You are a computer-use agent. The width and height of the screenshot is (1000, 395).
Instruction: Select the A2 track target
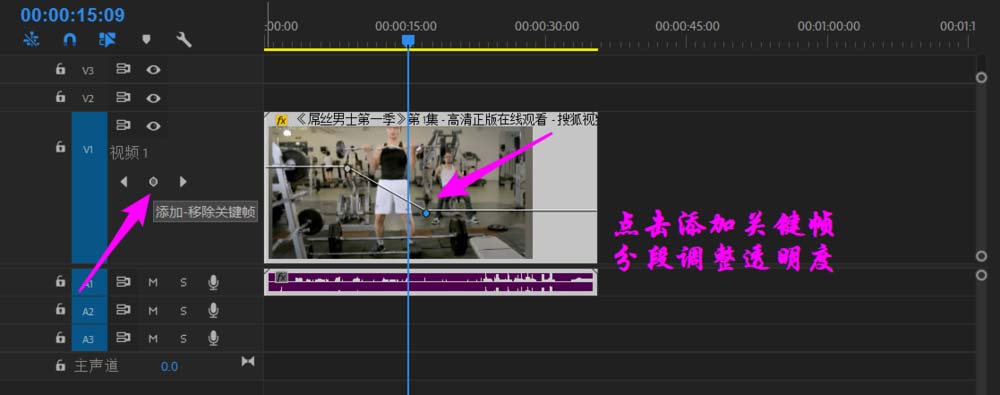89,311
